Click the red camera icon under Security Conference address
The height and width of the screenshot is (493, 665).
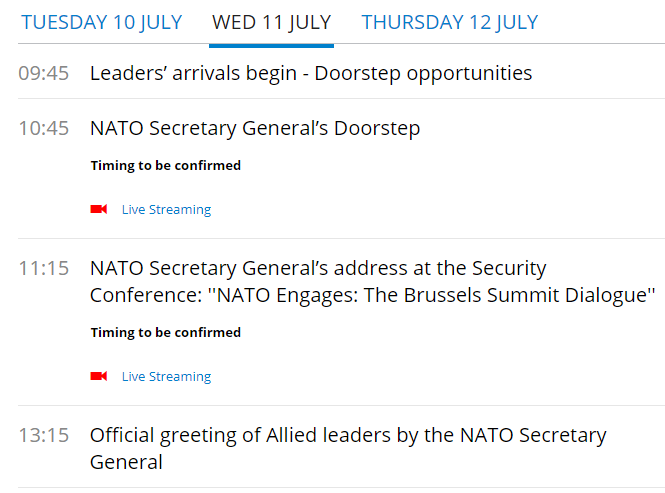(x=99, y=376)
